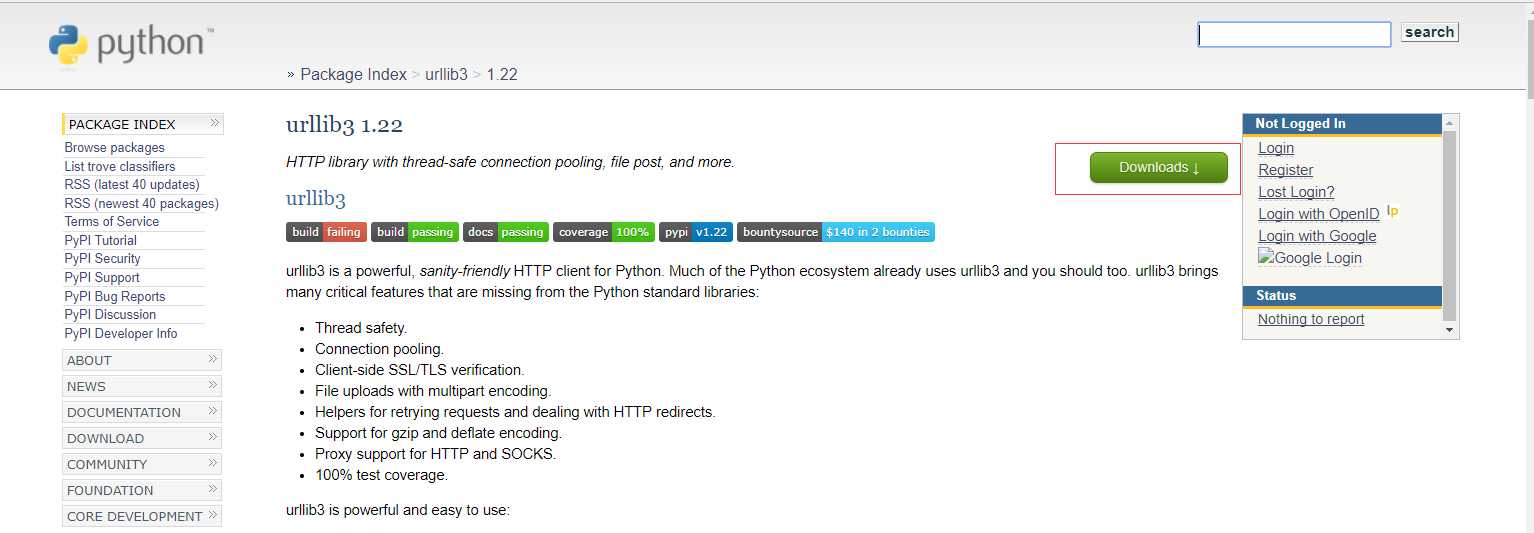Viewport: 1534px width, 533px height.
Task: Click the green Downloads button
Action: pos(1158,167)
